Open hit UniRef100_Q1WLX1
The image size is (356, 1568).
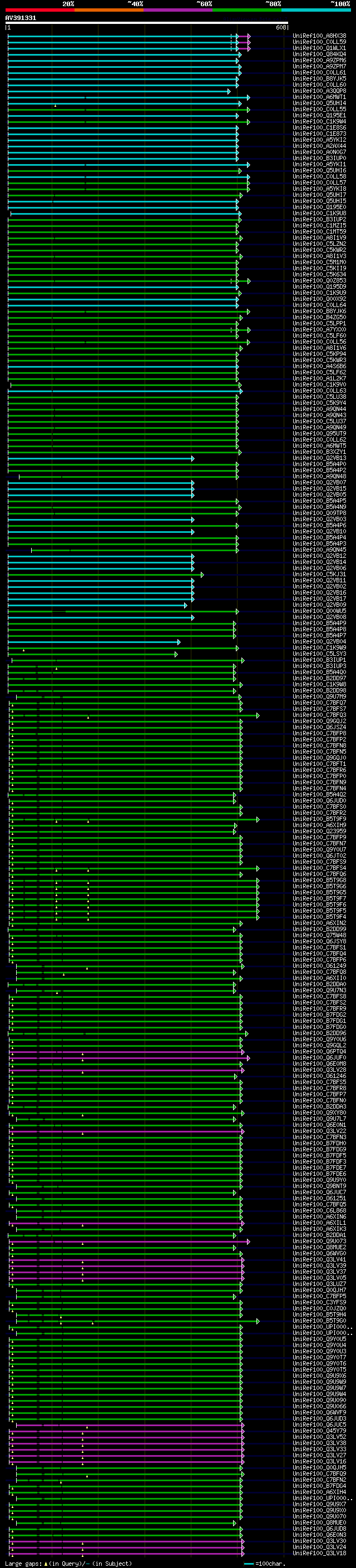319,48
